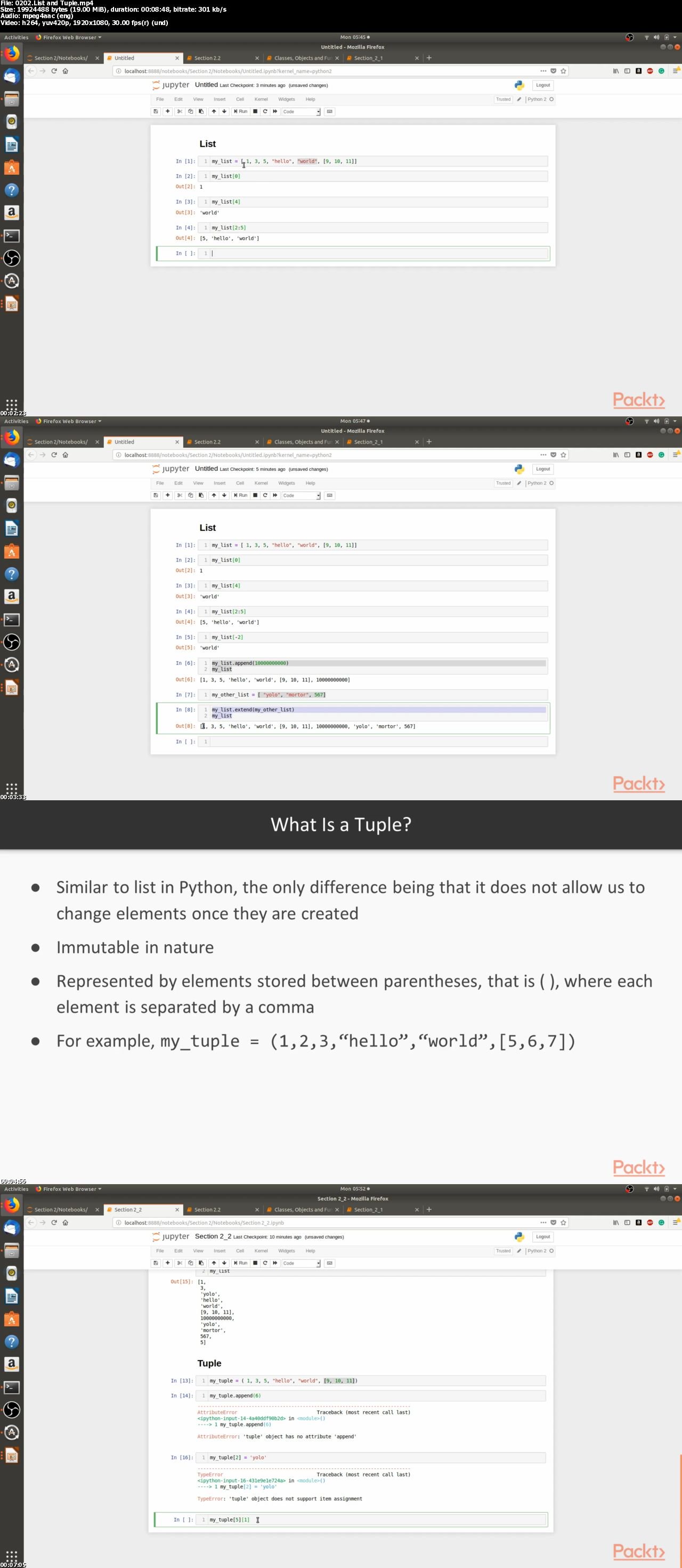The height and width of the screenshot is (1568, 682).
Task: Click the scissors cut-cell icon in Mon 05:45 frame
Action: point(180,111)
